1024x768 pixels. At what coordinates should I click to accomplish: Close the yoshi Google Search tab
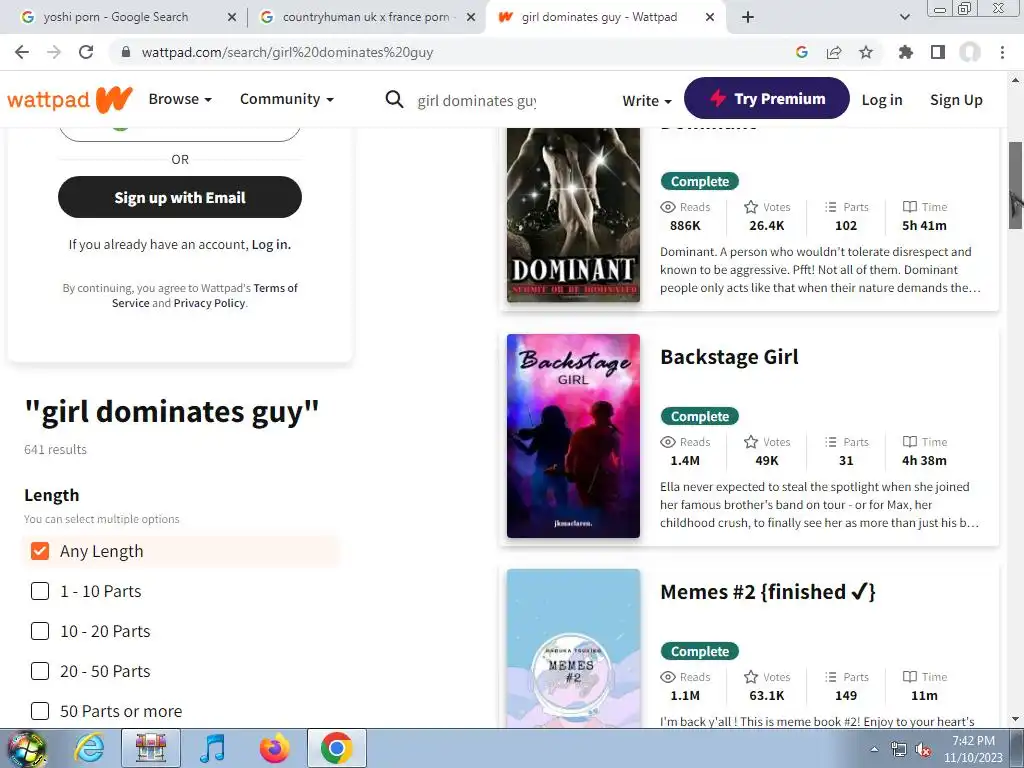tap(231, 17)
